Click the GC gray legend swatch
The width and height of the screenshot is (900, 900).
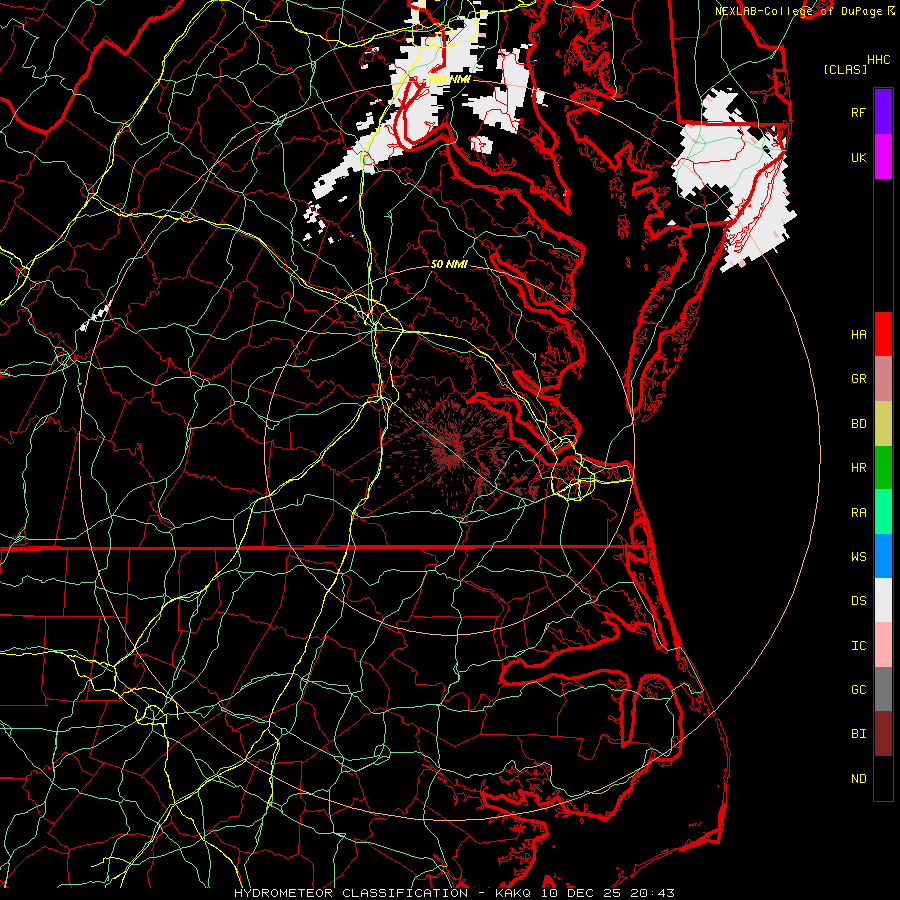click(x=883, y=689)
